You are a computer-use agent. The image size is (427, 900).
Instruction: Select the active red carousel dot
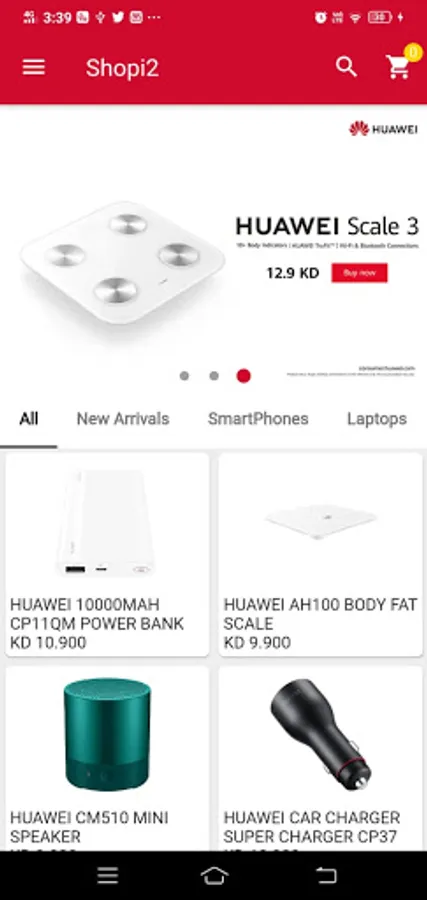pos(243,376)
